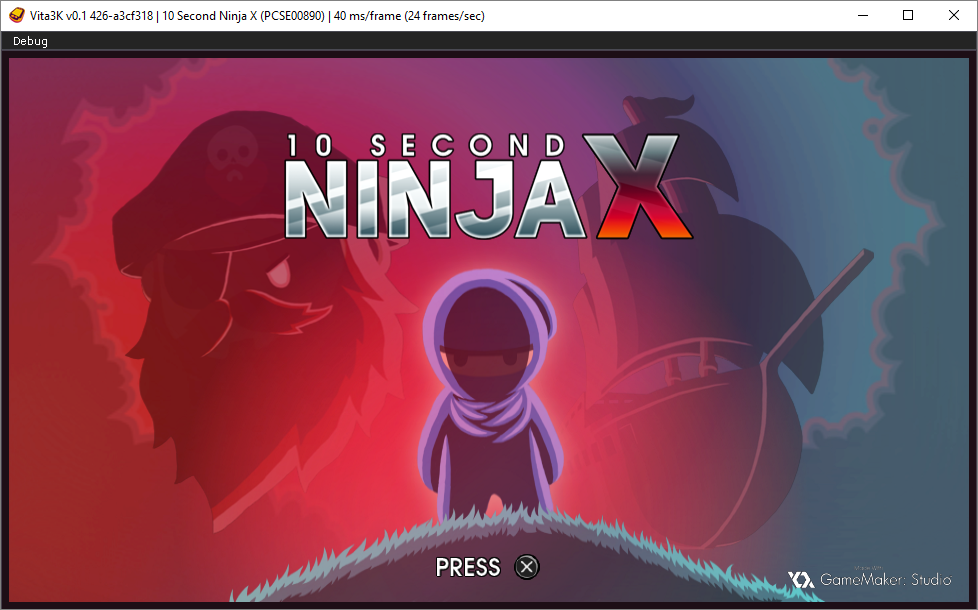Screen dimensions: 978x610
Task: Maximize the Vita3K window
Action: click(908, 15)
